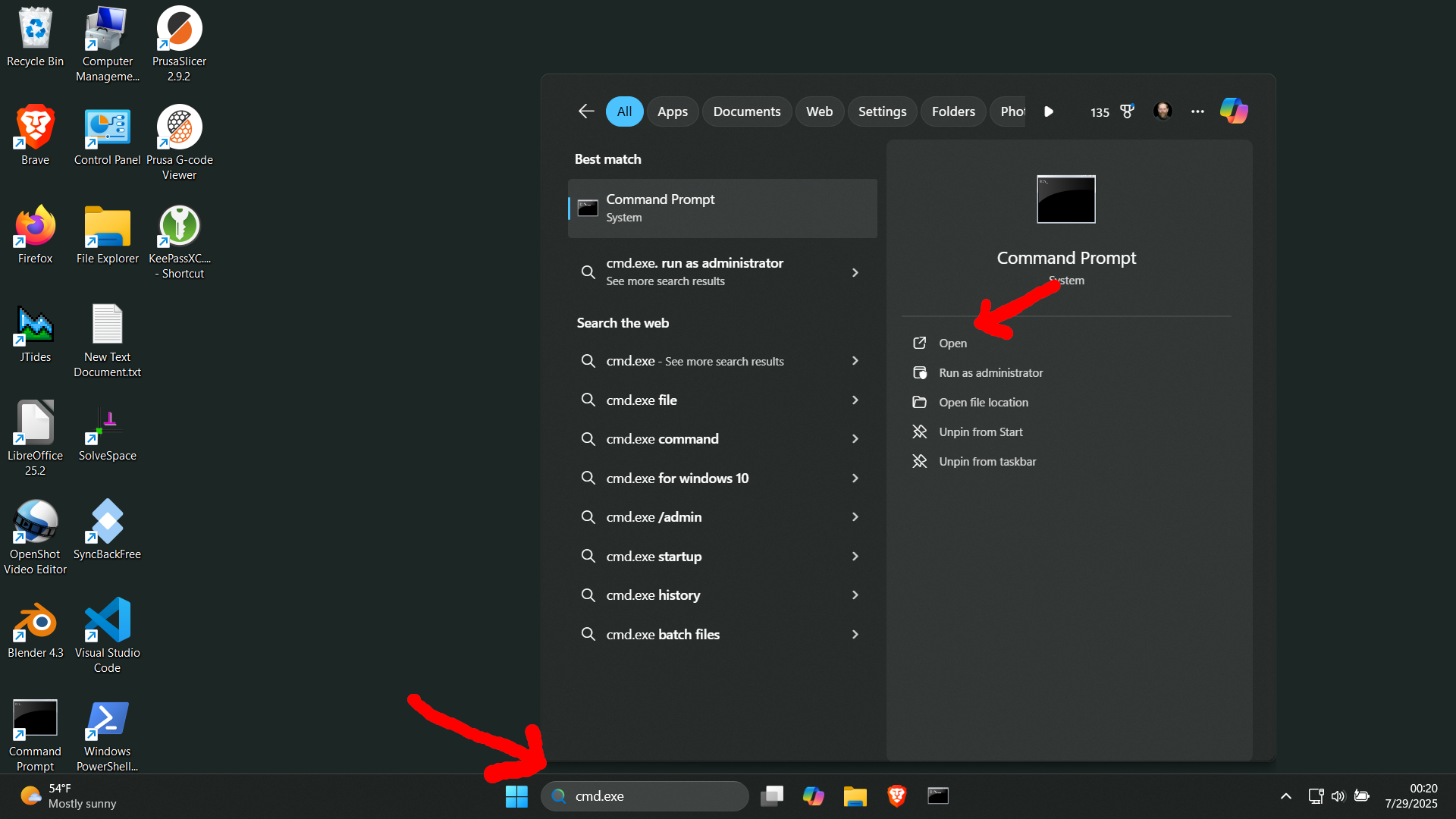Show hidden system tray icons
1456x819 pixels.
[1285, 795]
